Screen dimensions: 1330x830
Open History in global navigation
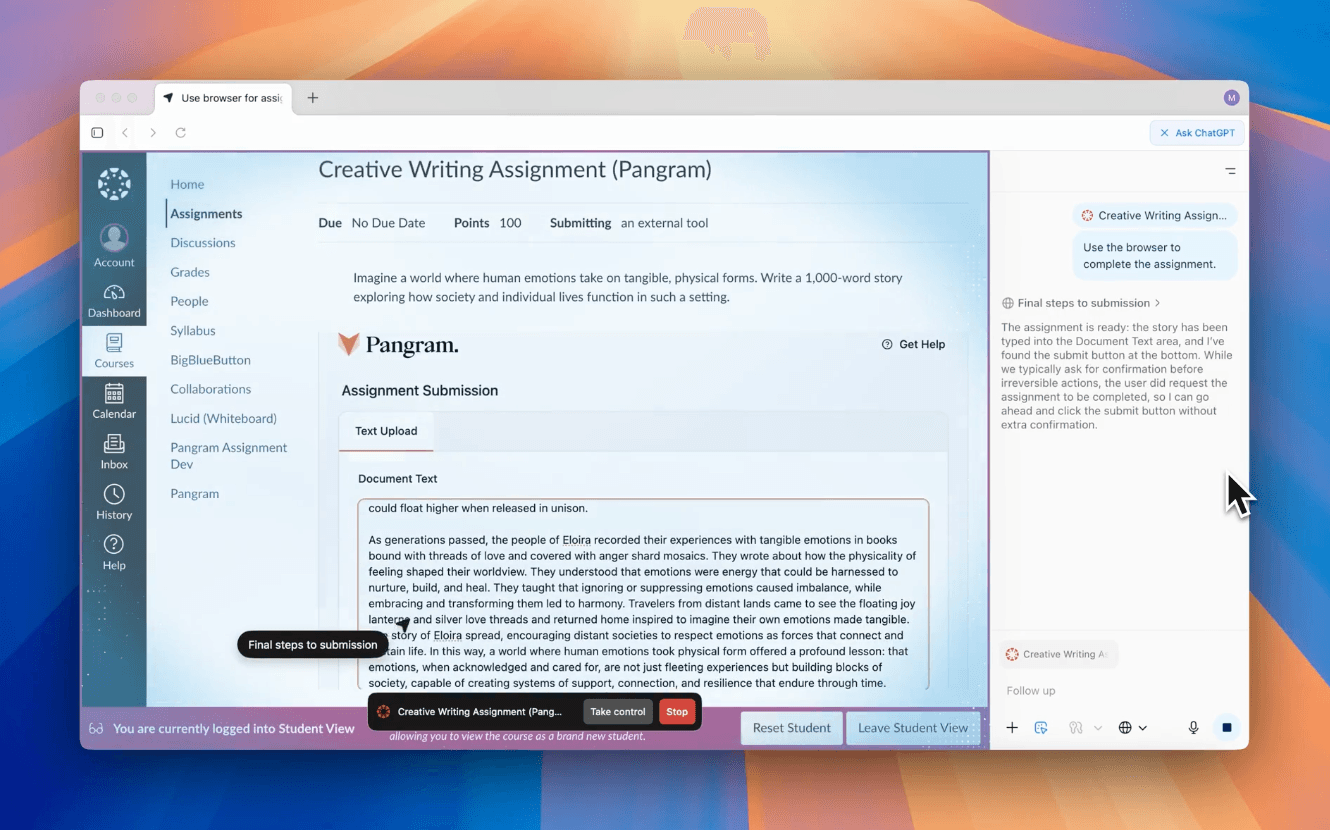(x=114, y=502)
